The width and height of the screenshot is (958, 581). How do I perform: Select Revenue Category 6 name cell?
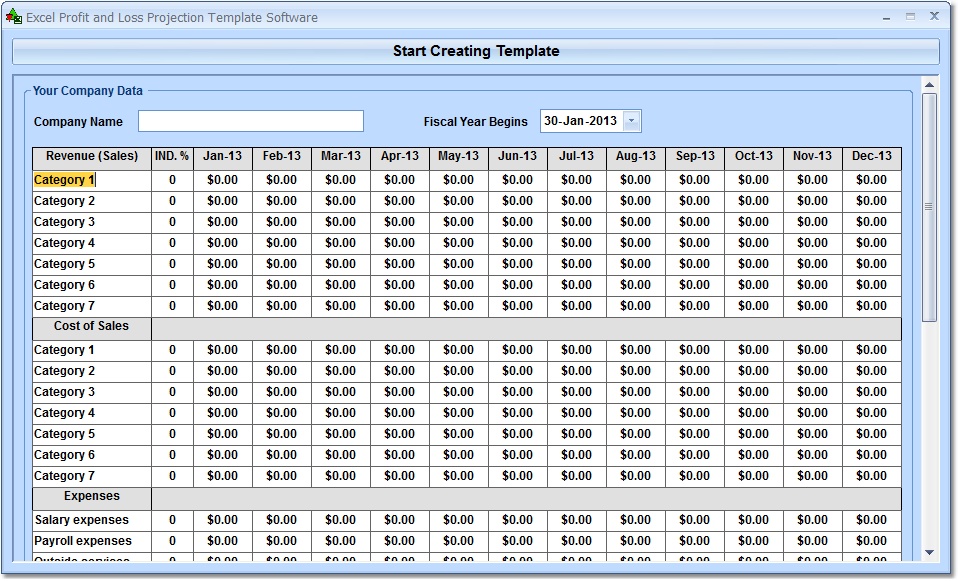[92, 285]
